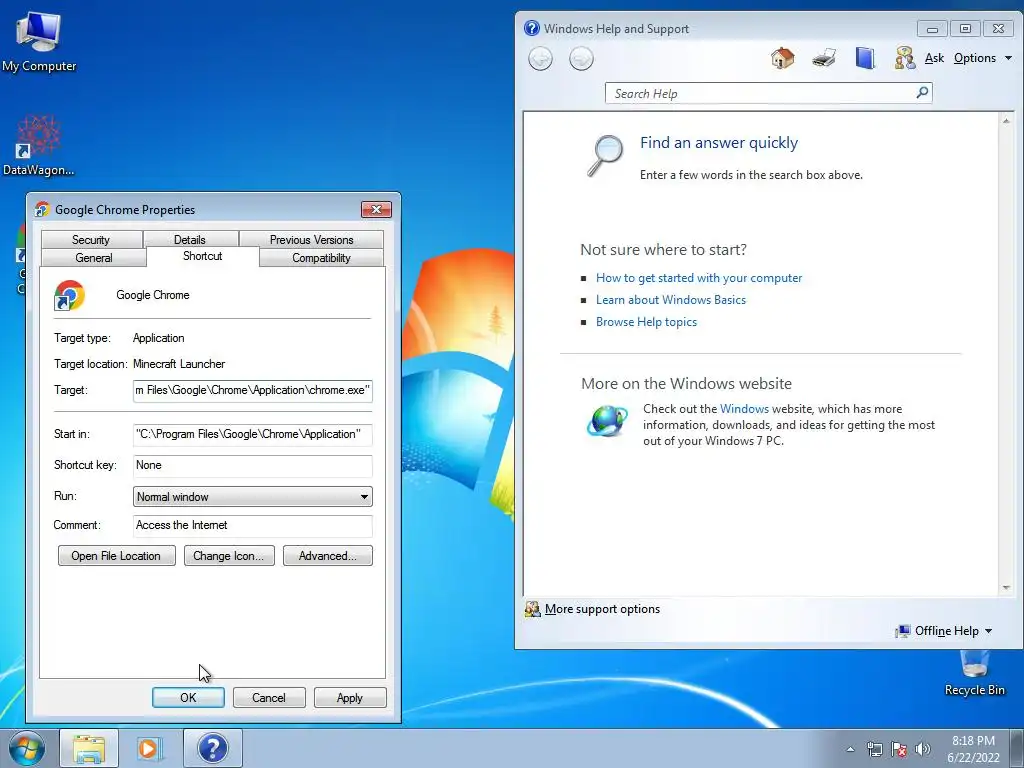1024x768 pixels.
Task: Click the Comment field
Action: [x=253, y=526]
